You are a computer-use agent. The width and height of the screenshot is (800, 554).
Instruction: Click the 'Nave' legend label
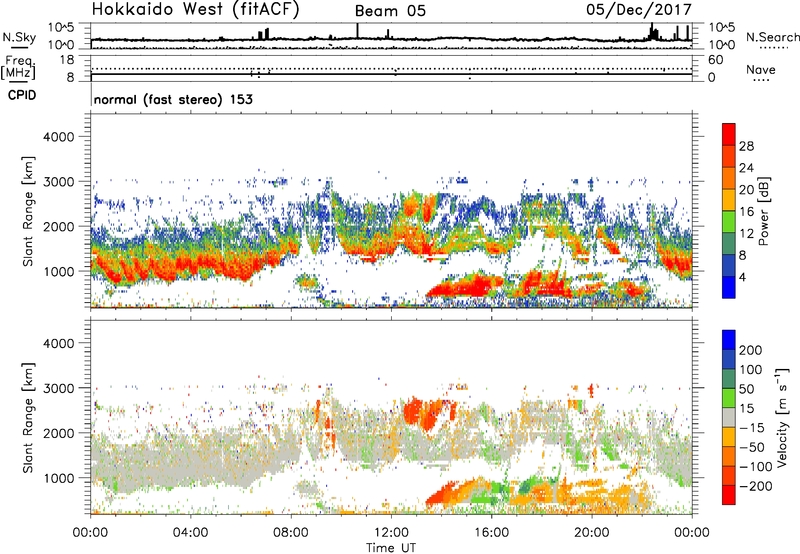click(761, 69)
